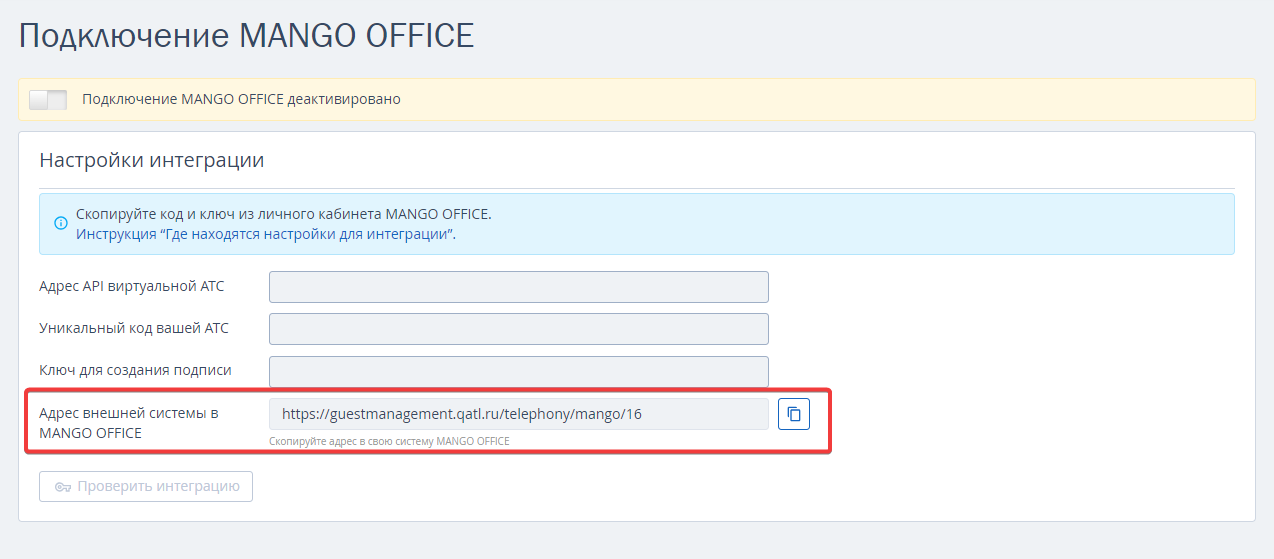Click the 'Адрес API виртуальной АТС' label
This screenshot has height=559, width=1274.
click(x=131, y=286)
